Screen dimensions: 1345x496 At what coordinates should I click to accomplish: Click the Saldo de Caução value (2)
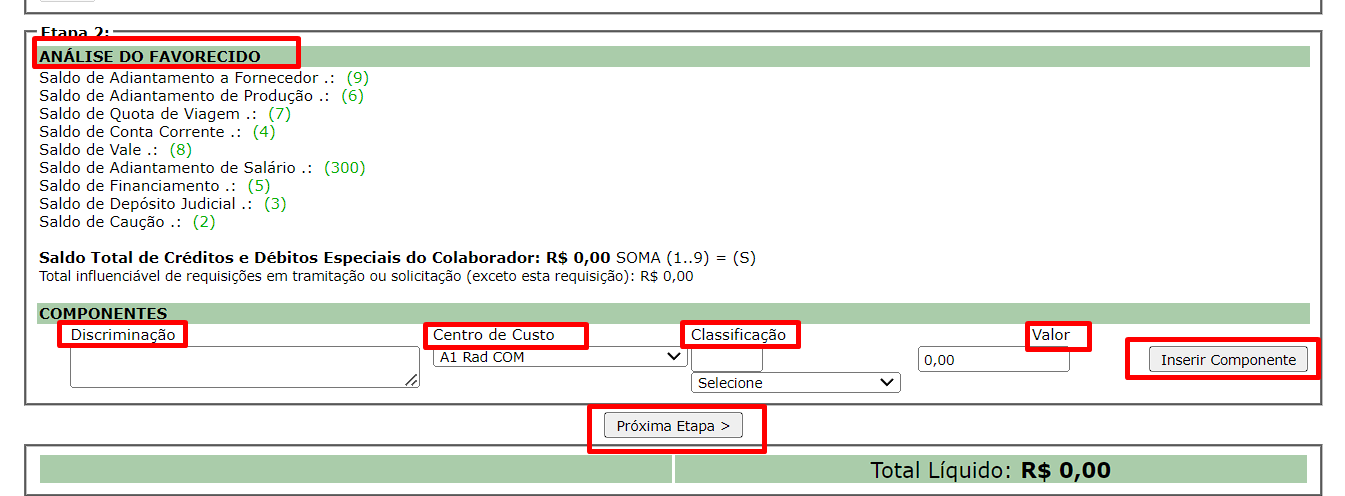click(204, 222)
